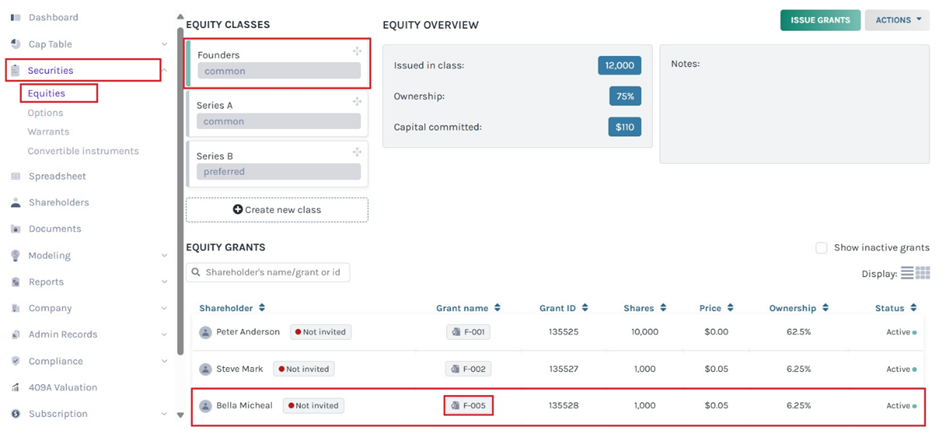Open grant F-005

(x=469, y=406)
